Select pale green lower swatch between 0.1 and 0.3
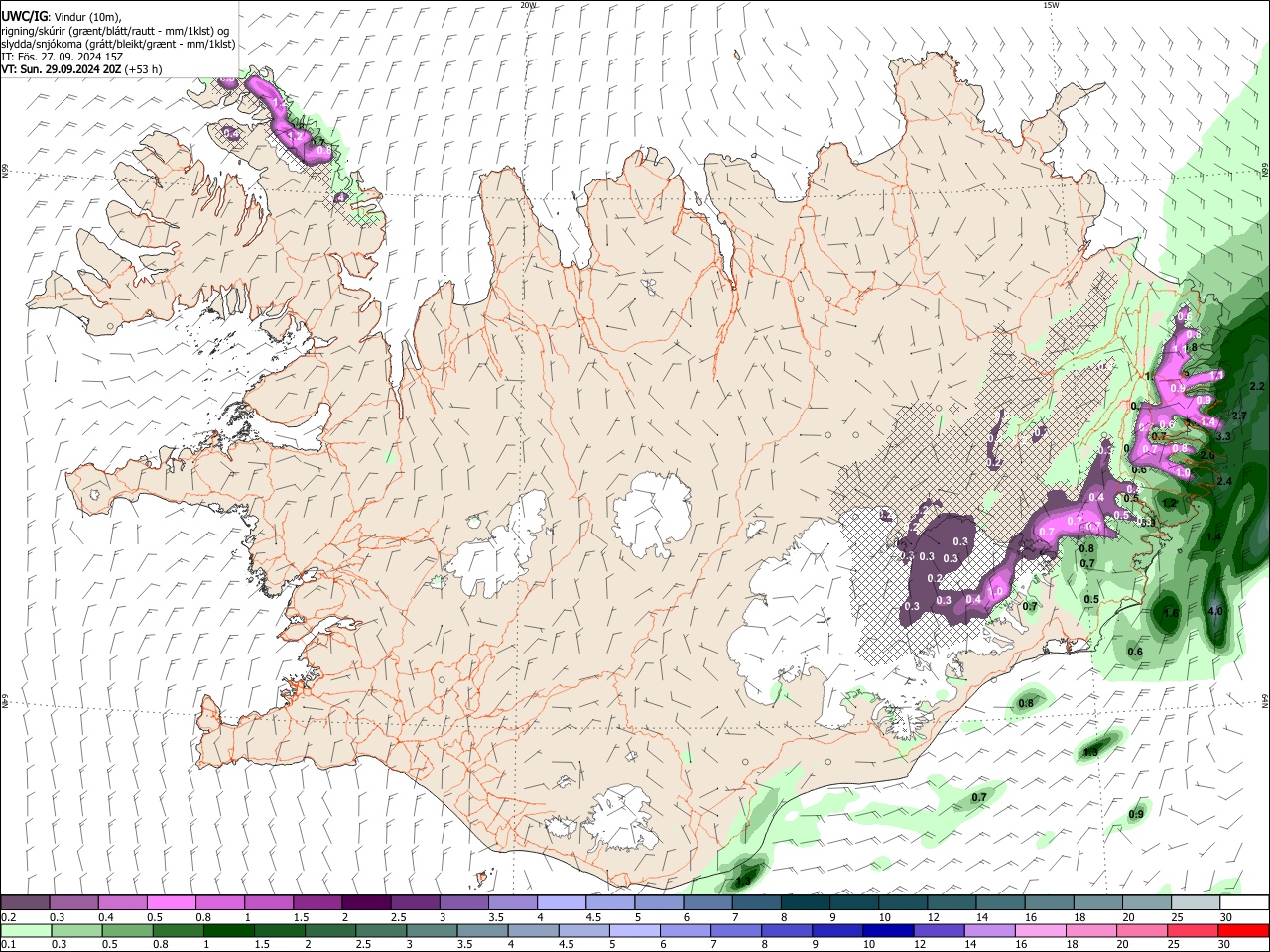Screen dimensions: 1270x952 tap(25, 930)
